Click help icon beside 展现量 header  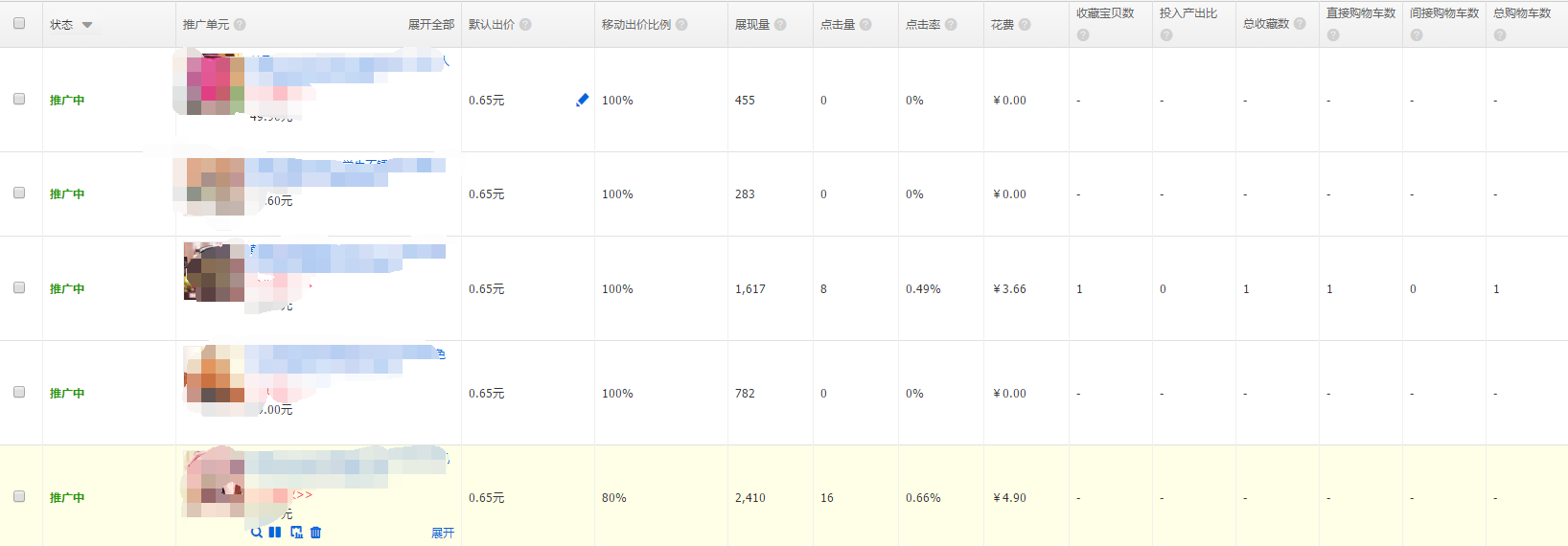click(x=780, y=25)
